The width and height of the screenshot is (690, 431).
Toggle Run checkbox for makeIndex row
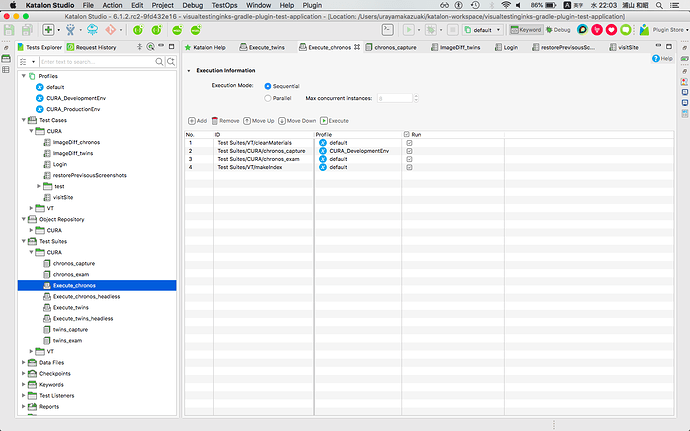[409, 167]
